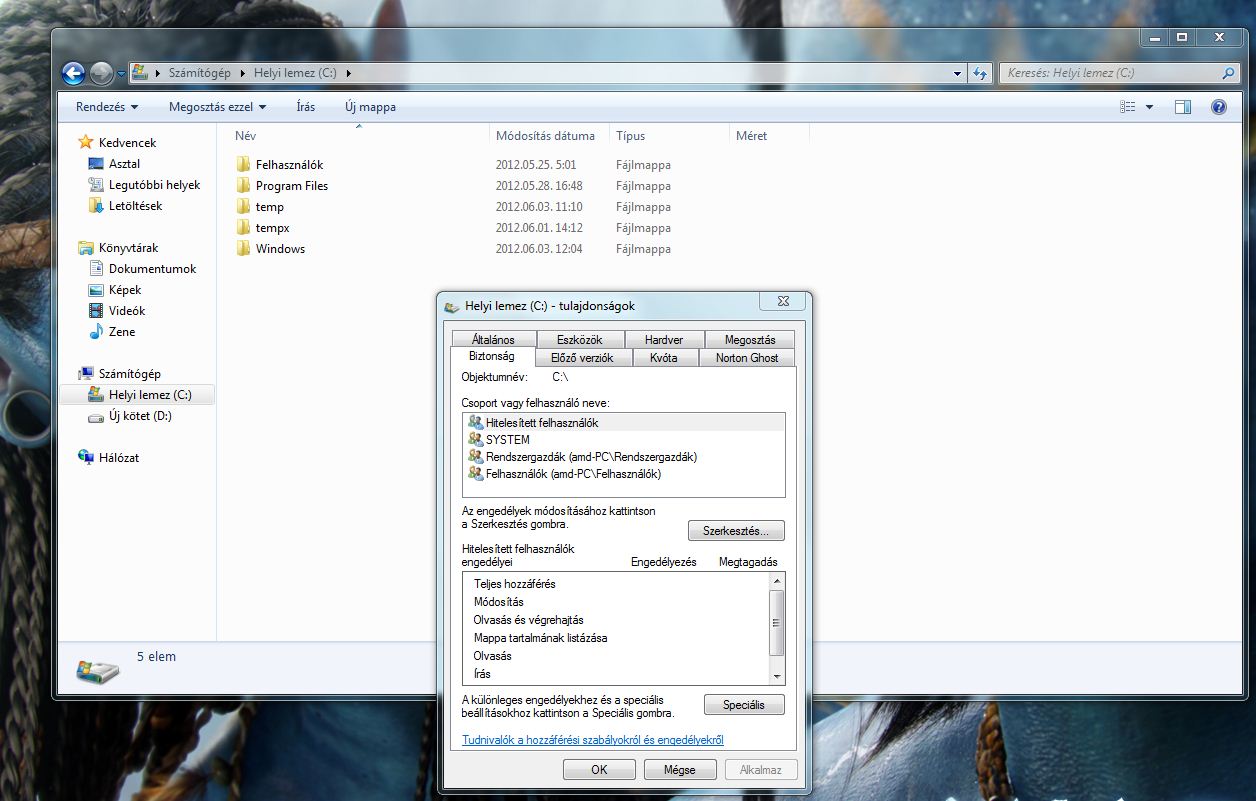
Task: Click the refresh icon beside the address bar
Action: click(980, 73)
